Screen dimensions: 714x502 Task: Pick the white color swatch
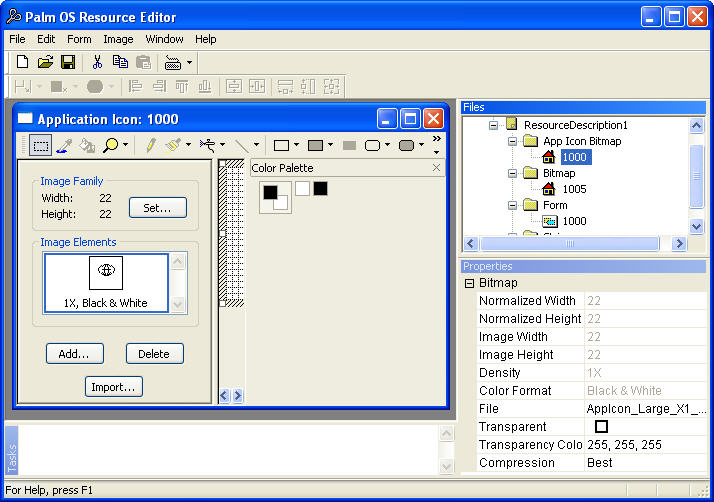[x=302, y=188]
